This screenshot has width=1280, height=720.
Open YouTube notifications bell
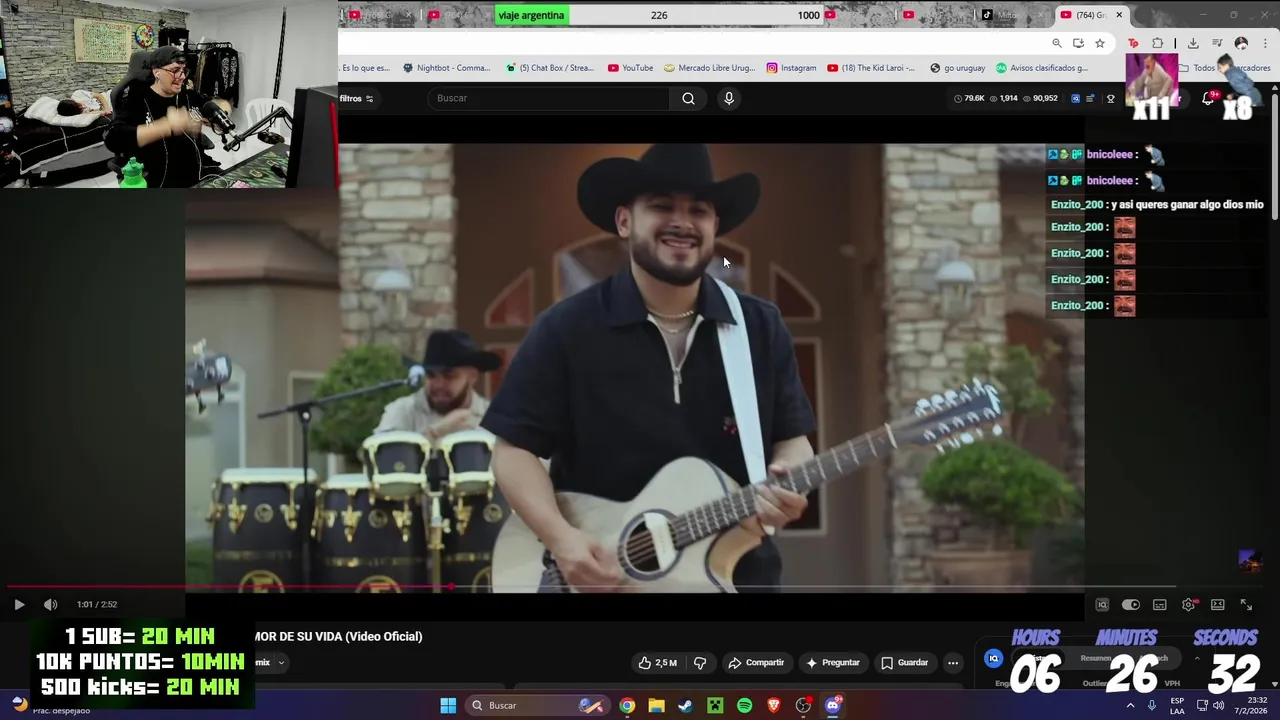(x=1208, y=98)
